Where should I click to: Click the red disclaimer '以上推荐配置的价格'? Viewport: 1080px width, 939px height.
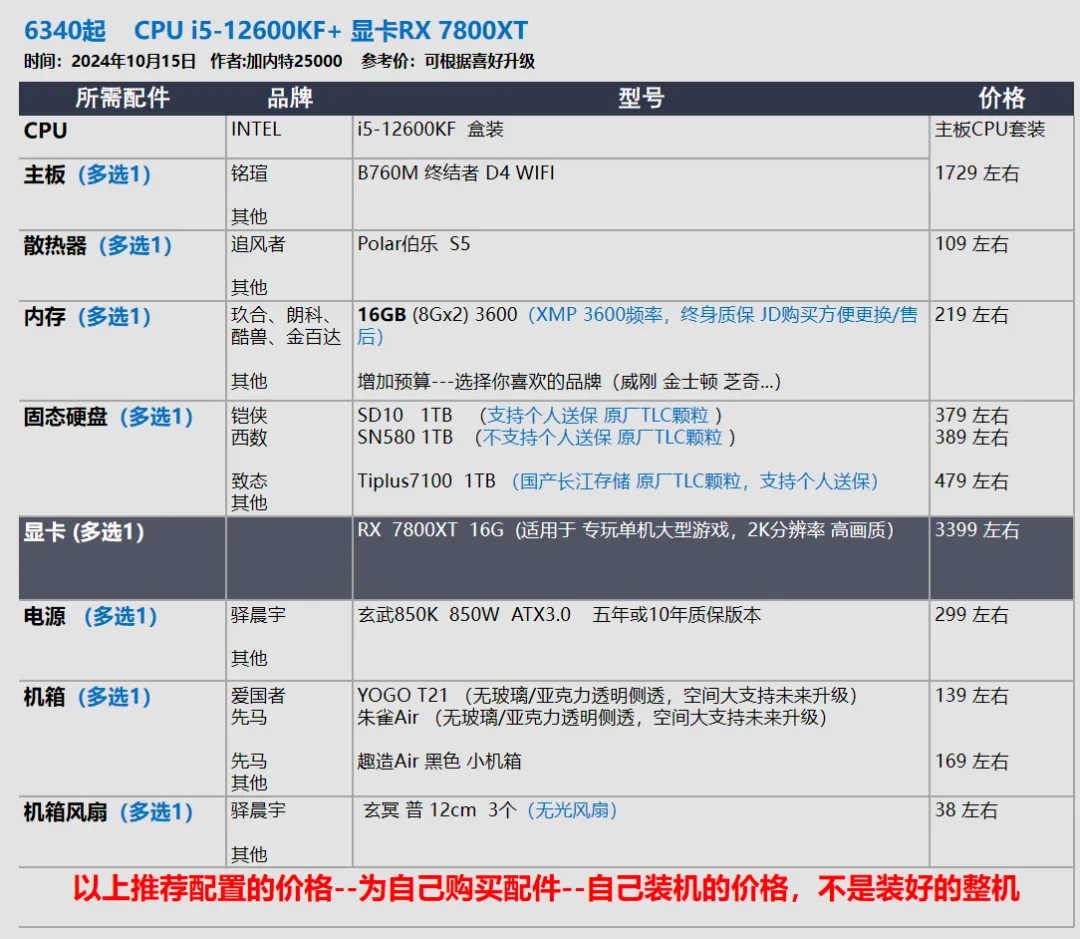pos(546,889)
